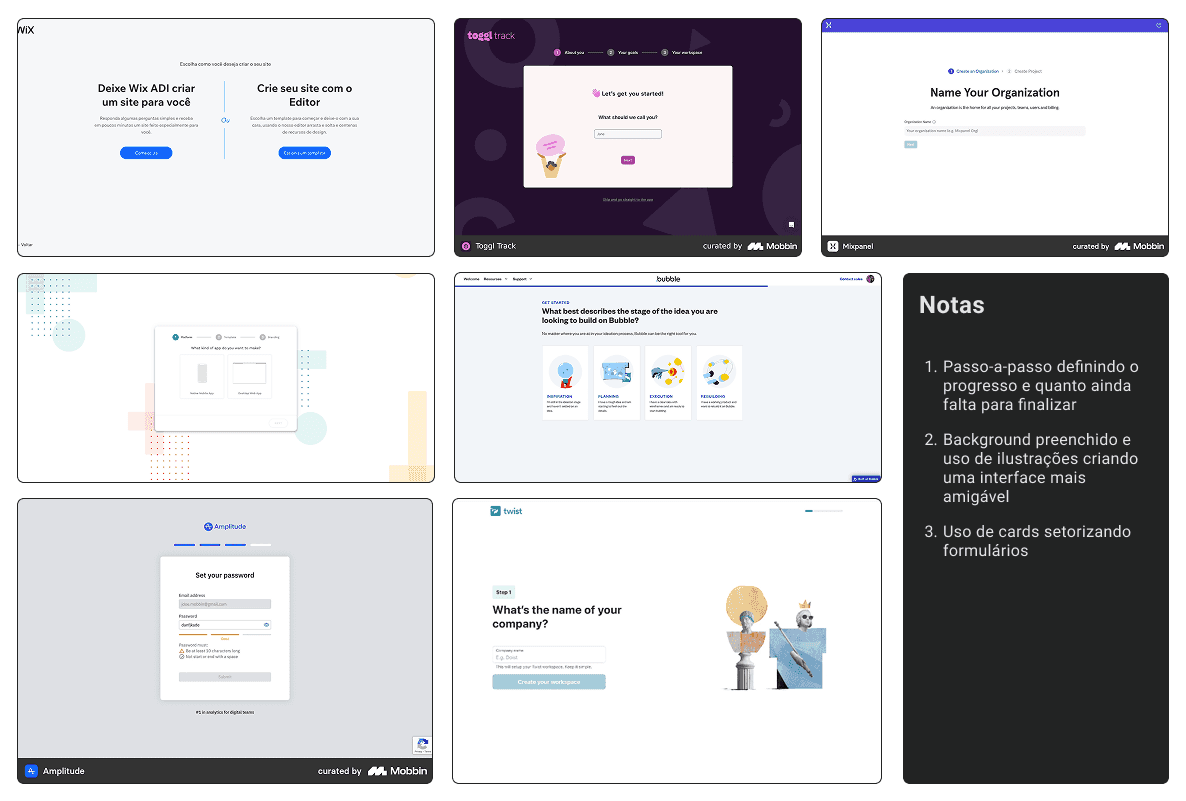
Task: Select the Execution stage card
Action: 667,383
